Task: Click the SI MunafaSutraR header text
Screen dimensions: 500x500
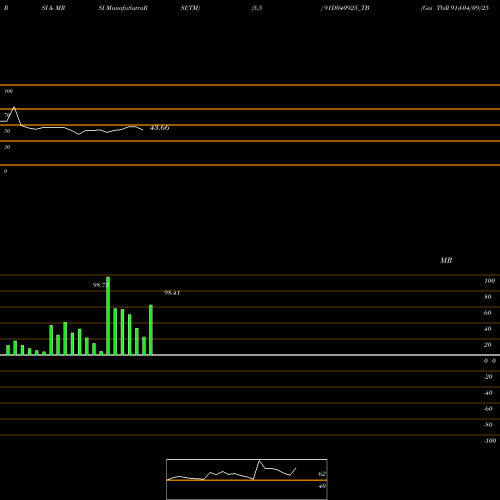Action: 123,8
